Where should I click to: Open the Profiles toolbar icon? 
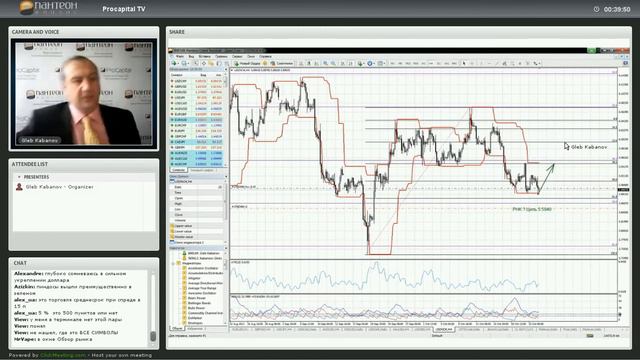(x=184, y=63)
